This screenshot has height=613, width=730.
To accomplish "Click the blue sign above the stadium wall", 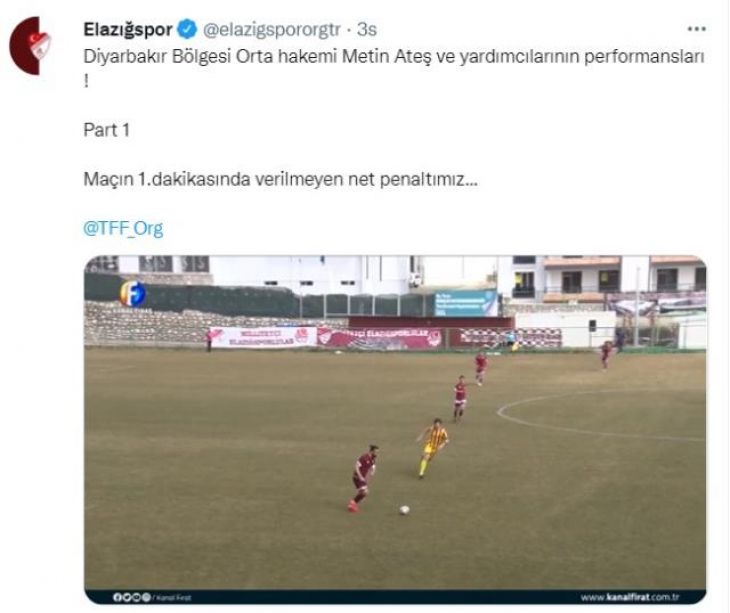I will click(x=466, y=303).
